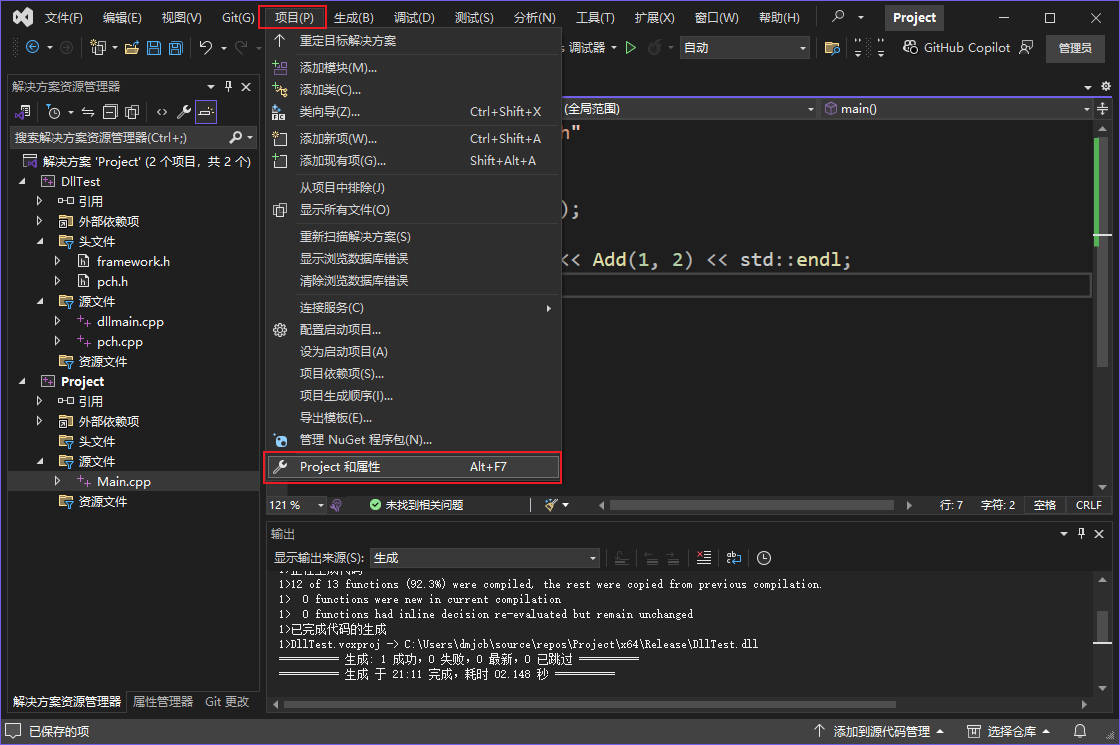
Task: Click the Undo icon on the toolbar
Action: click(206, 47)
